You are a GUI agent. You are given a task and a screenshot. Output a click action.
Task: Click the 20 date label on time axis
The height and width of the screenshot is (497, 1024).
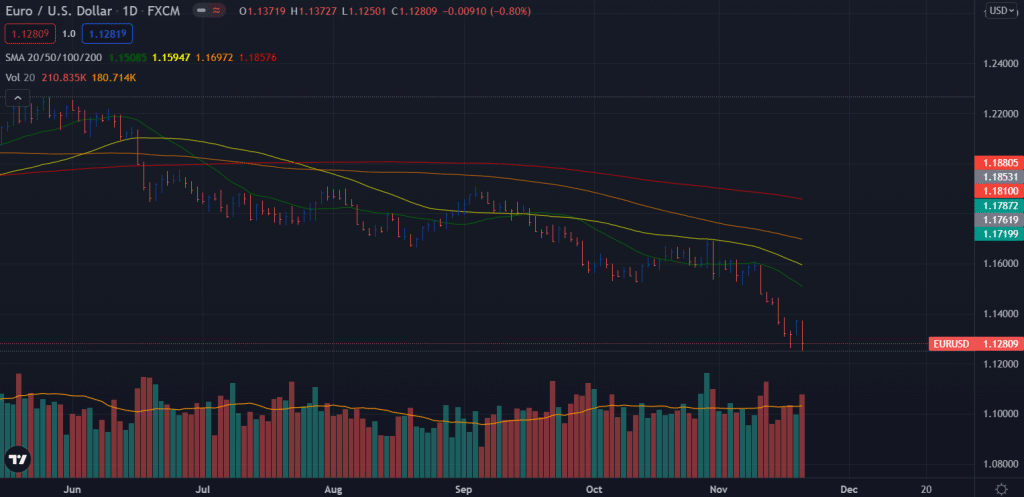926,489
